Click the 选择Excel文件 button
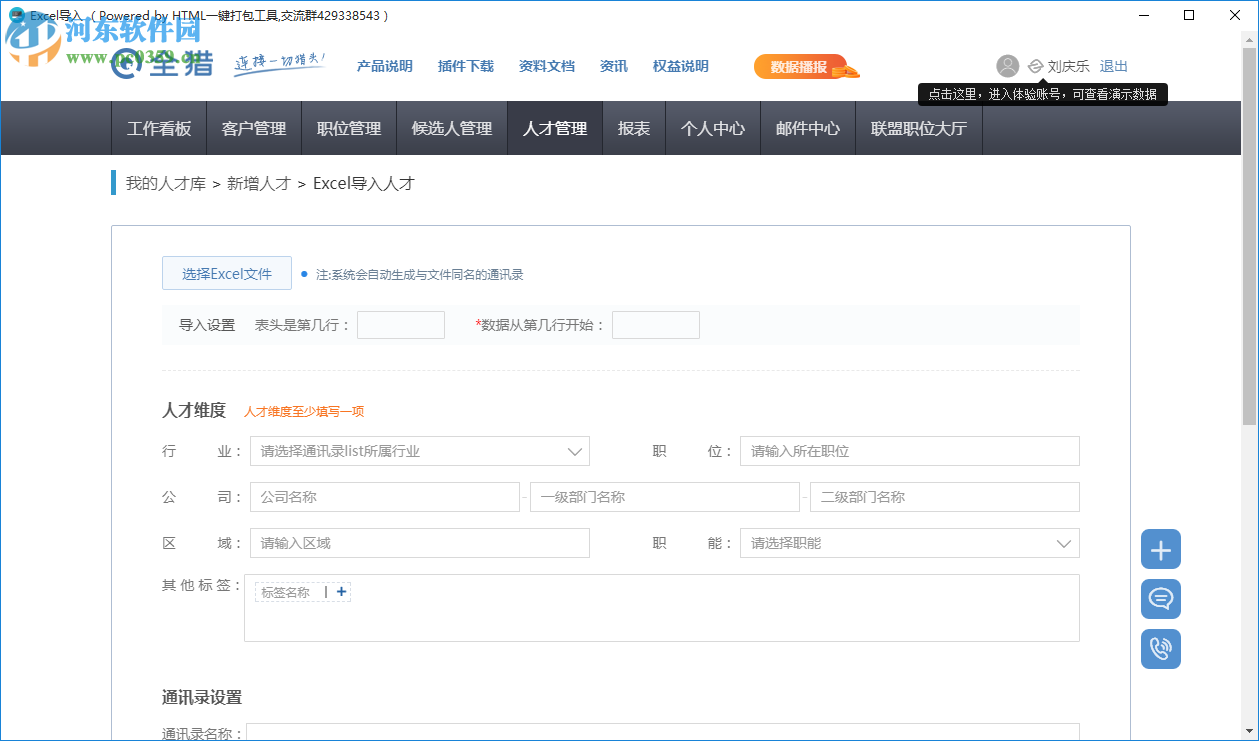 tap(226, 272)
